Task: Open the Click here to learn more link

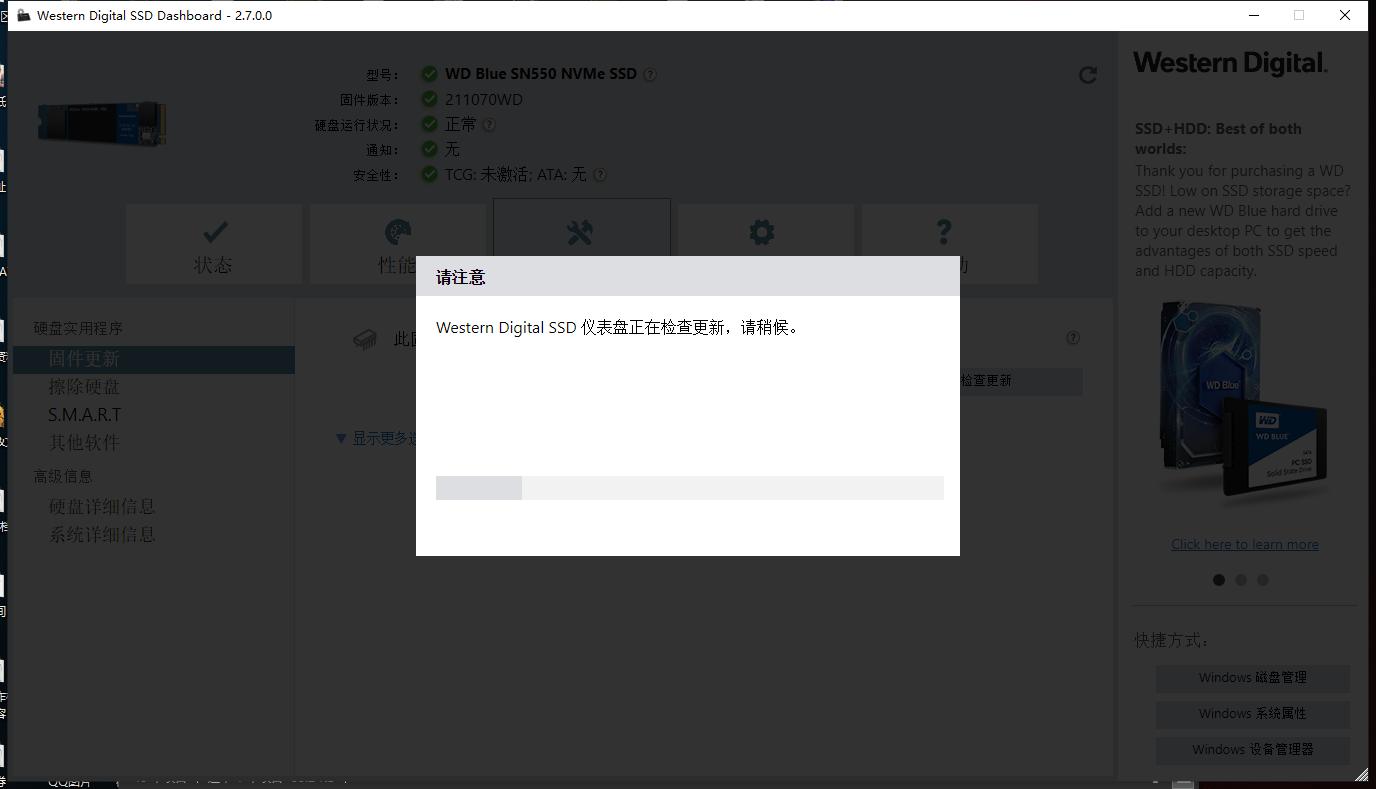Action: click(1244, 544)
